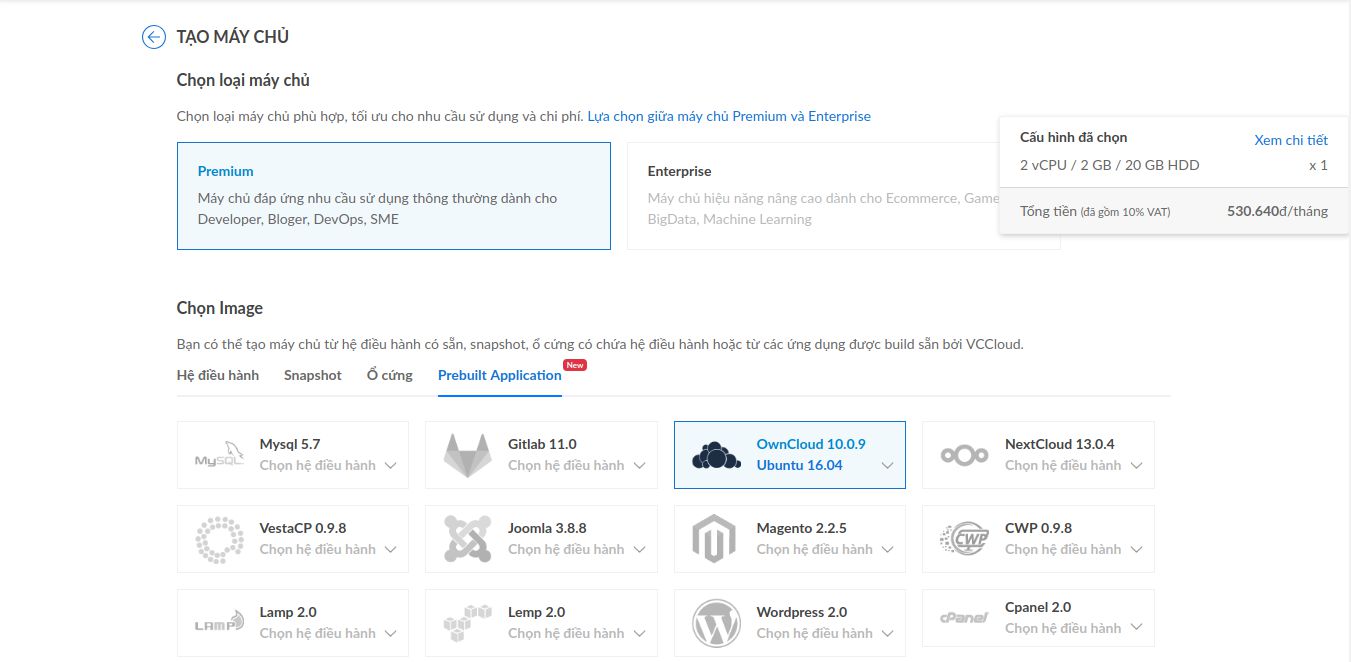This screenshot has width=1351, height=662.
Task: Click Magento 2.2.5 title text
Action: 802,528
